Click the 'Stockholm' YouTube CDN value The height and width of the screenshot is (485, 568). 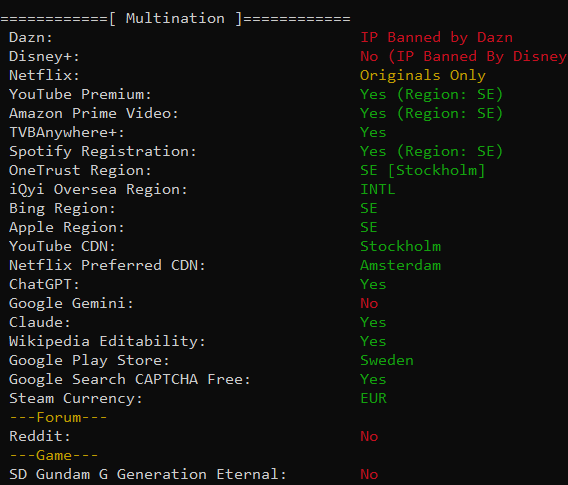(400, 246)
